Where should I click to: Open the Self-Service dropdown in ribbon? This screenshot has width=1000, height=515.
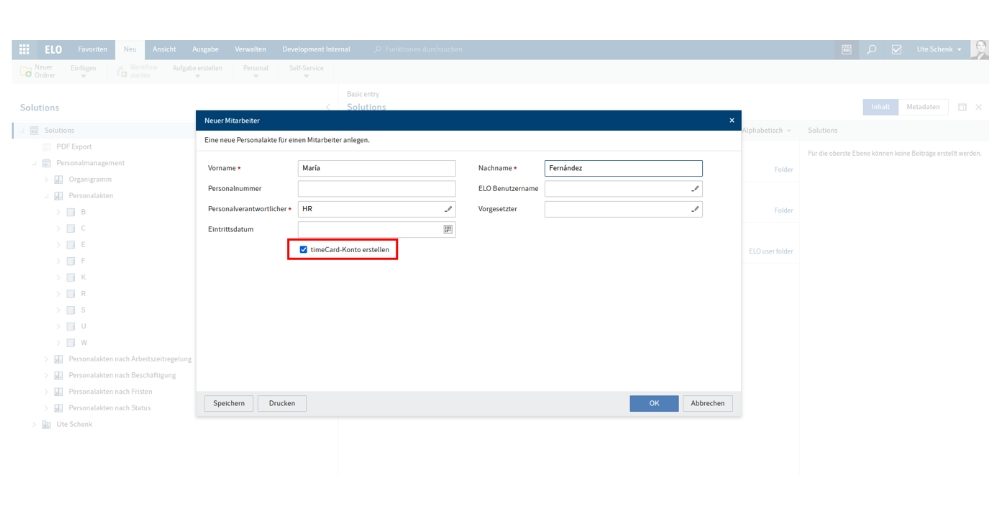[x=306, y=71]
